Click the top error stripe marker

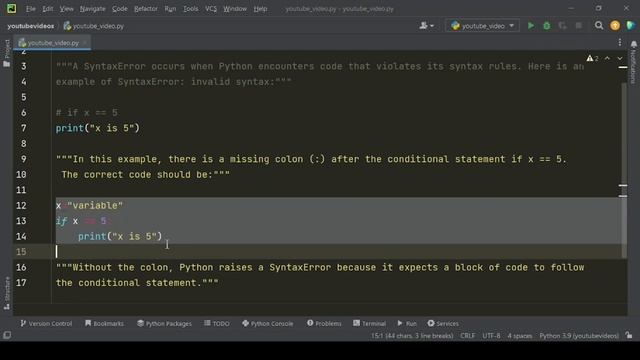623,67
